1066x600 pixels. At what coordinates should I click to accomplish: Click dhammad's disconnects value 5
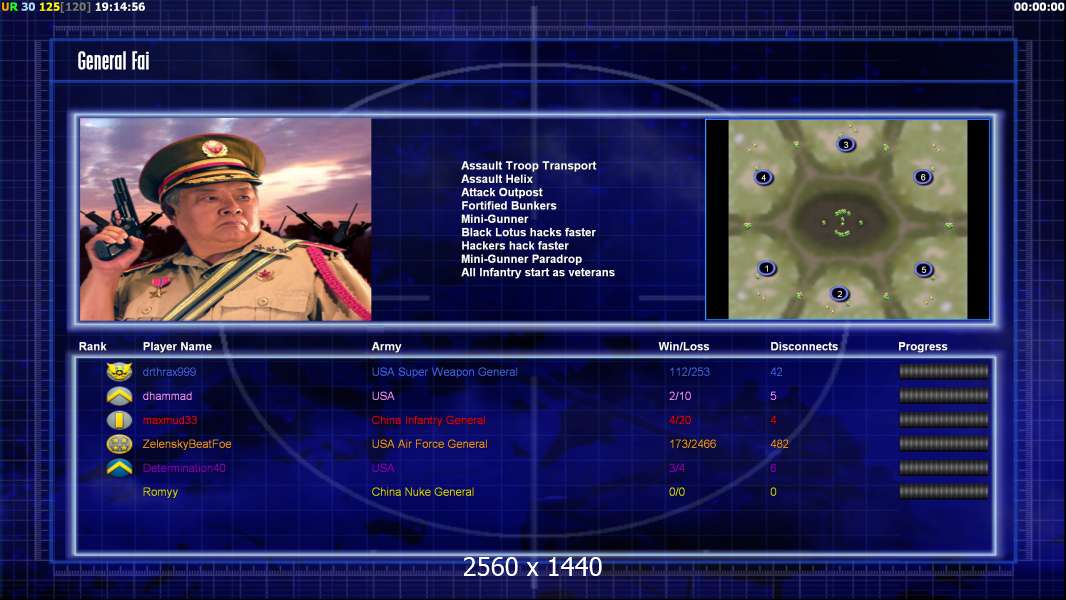(x=773, y=395)
